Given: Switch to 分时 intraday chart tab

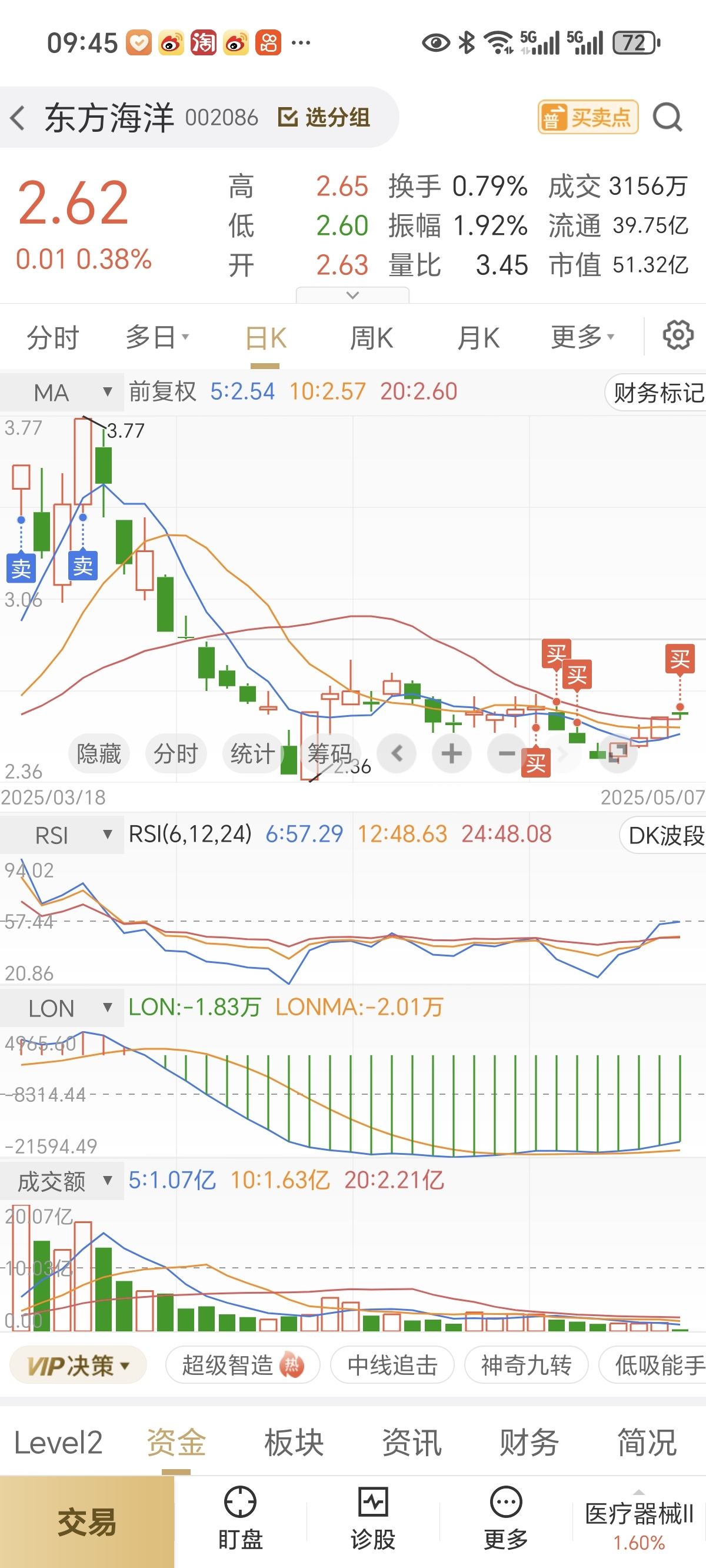Looking at the screenshot, I should [x=53, y=337].
